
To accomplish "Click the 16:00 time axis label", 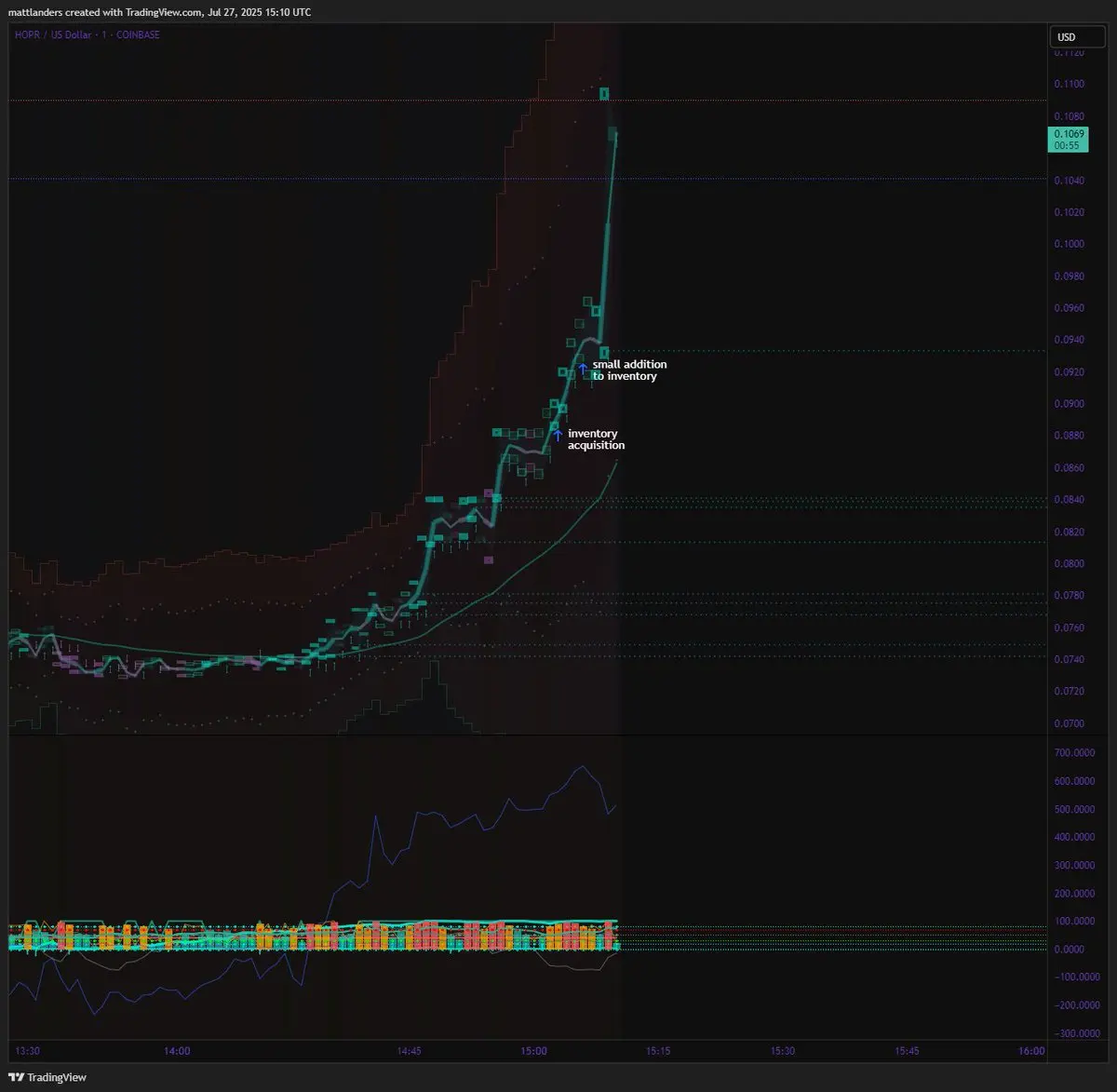I will (x=1031, y=1051).
